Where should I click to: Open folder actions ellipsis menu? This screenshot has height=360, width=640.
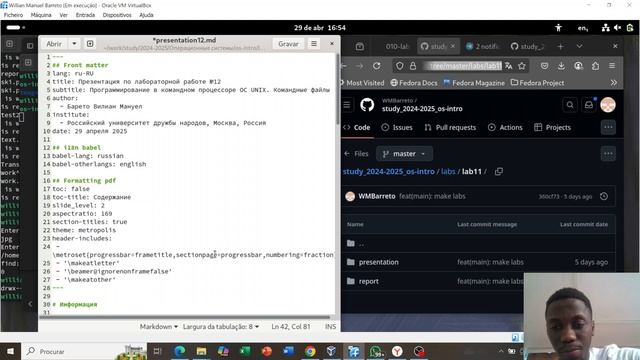608,154
